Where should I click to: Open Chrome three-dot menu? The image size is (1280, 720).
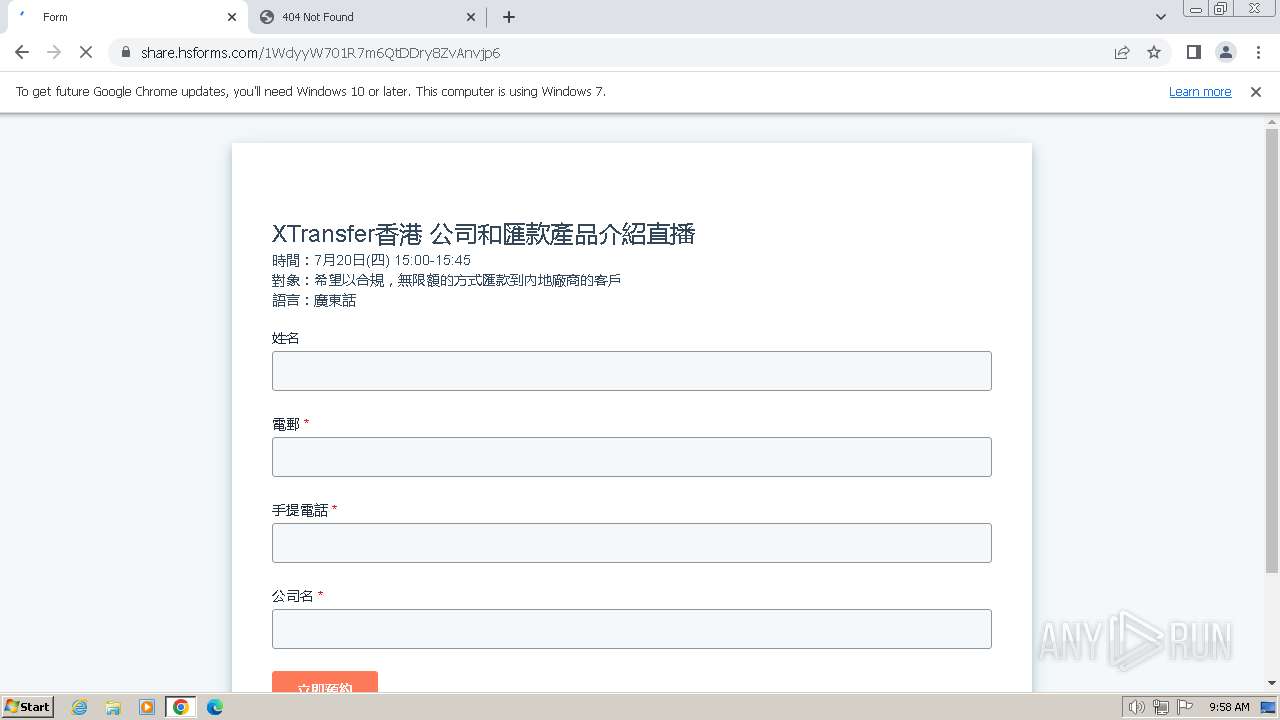tap(1258, 52)
